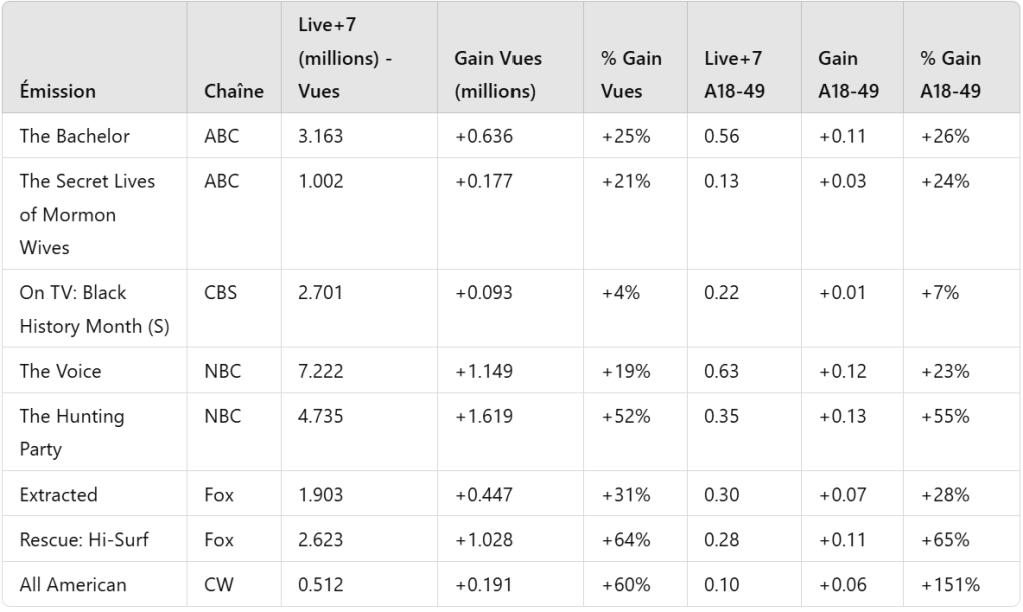Click the +151% gain value
1023x612 pixels.
tap(951, 585)
